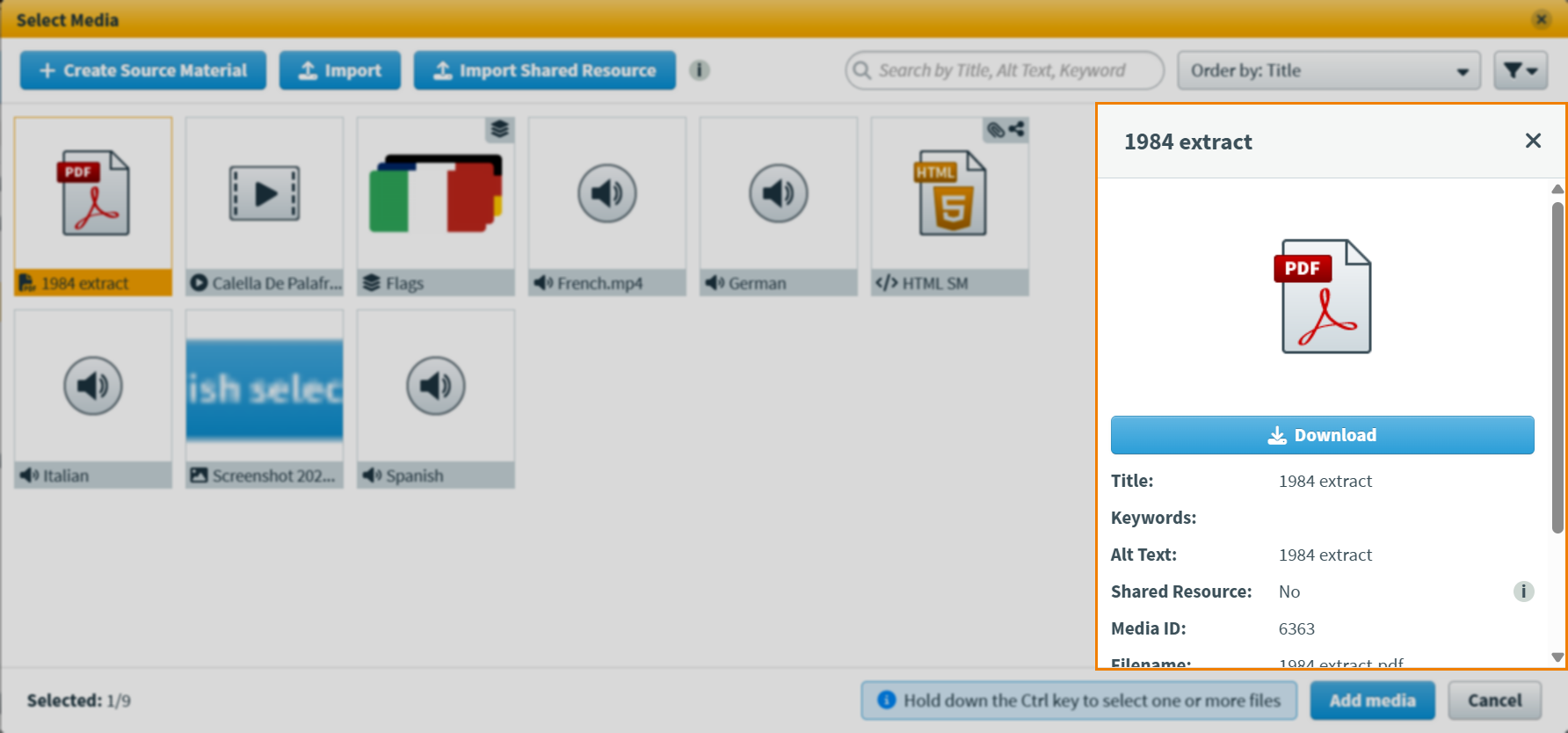Select the German audio item
This screenshot has width=1568, height=733.
point(778,206)
